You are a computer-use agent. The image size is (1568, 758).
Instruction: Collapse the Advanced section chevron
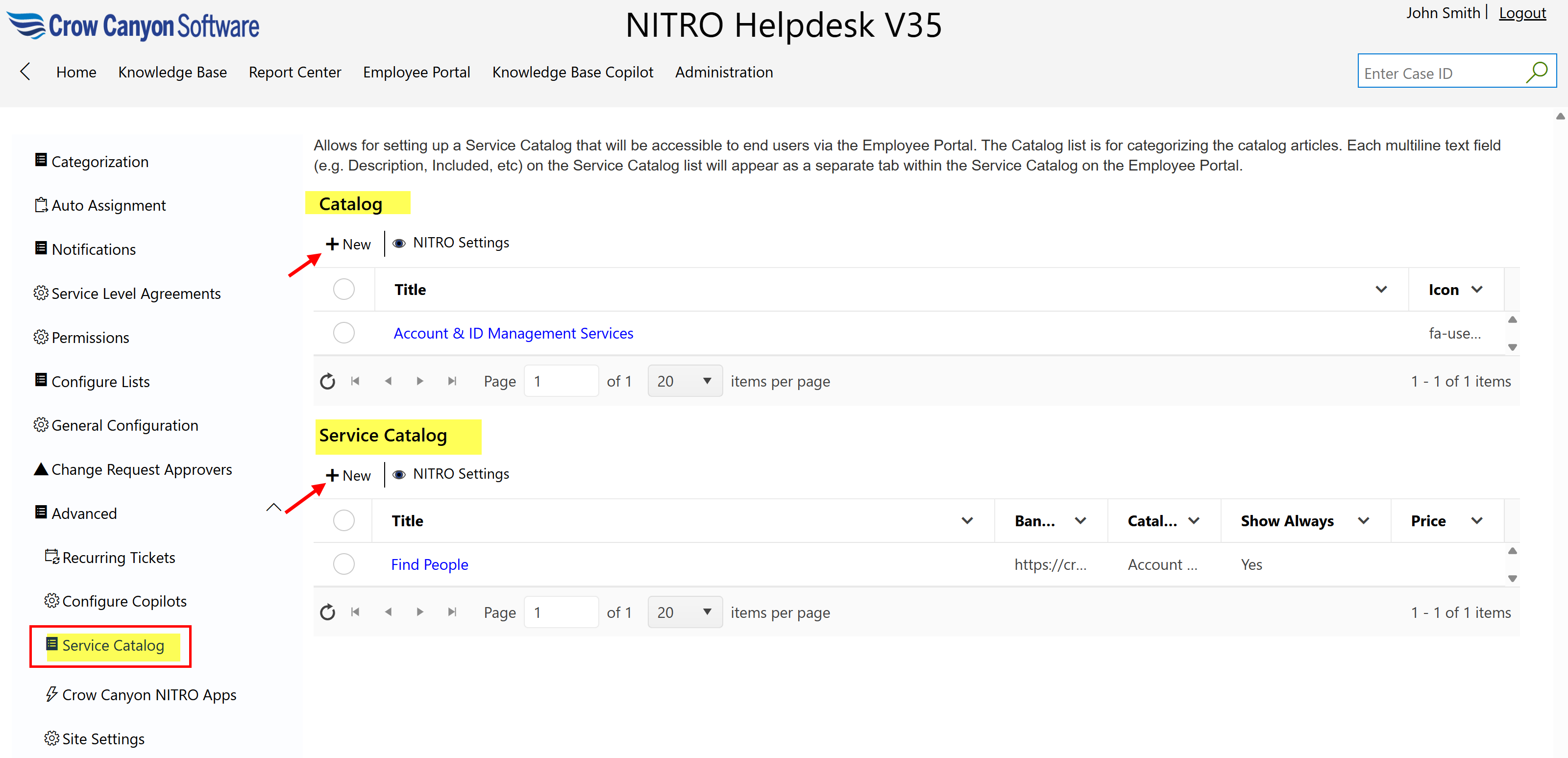[x=274, y=507]
